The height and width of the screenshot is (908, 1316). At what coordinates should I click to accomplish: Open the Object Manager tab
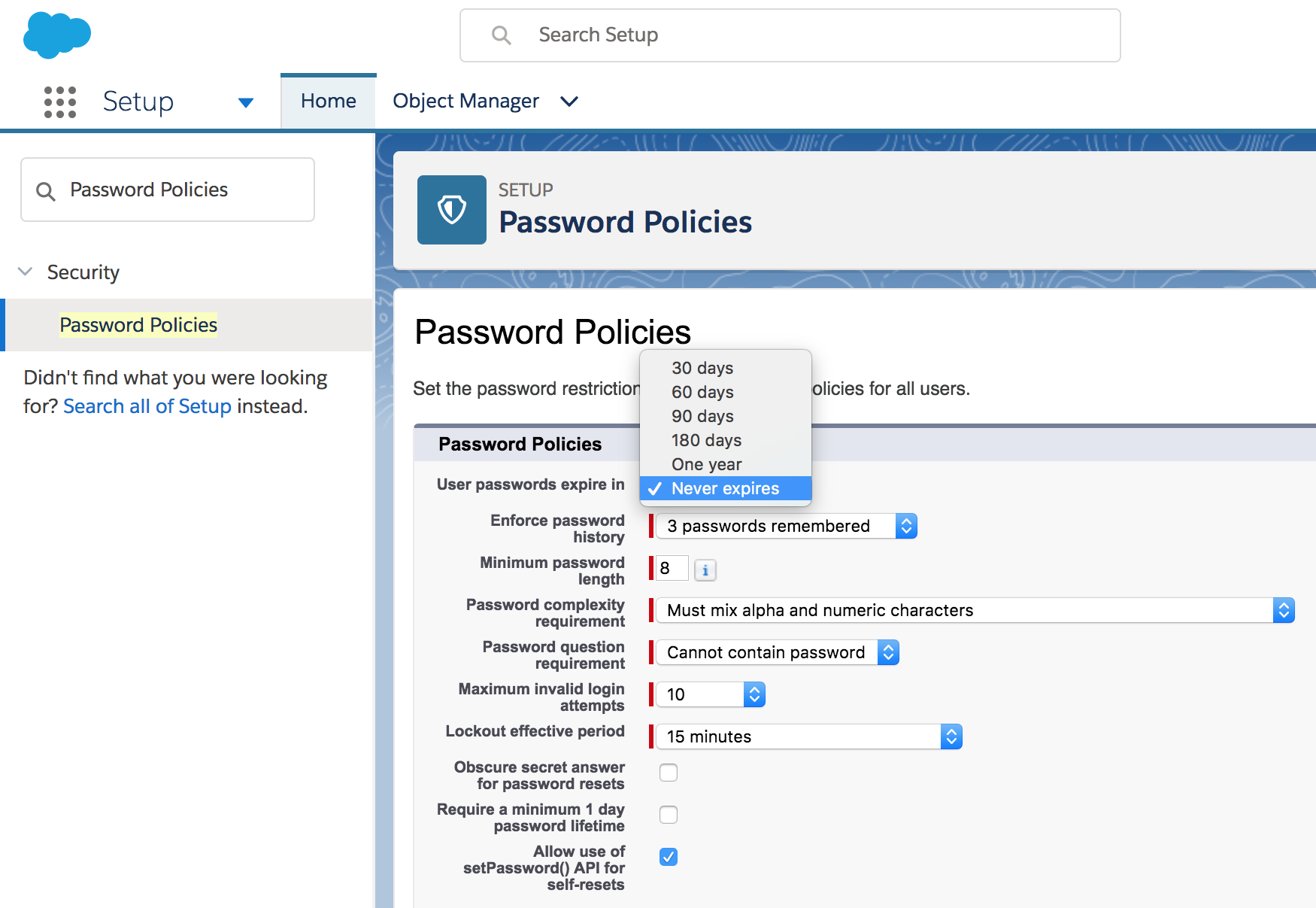coord(465,102)
